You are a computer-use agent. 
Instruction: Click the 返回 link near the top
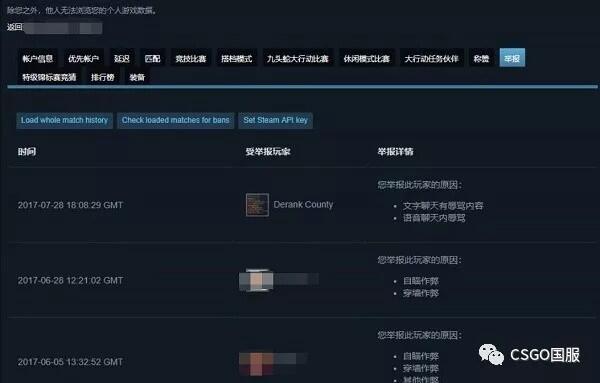pos(15,27)
